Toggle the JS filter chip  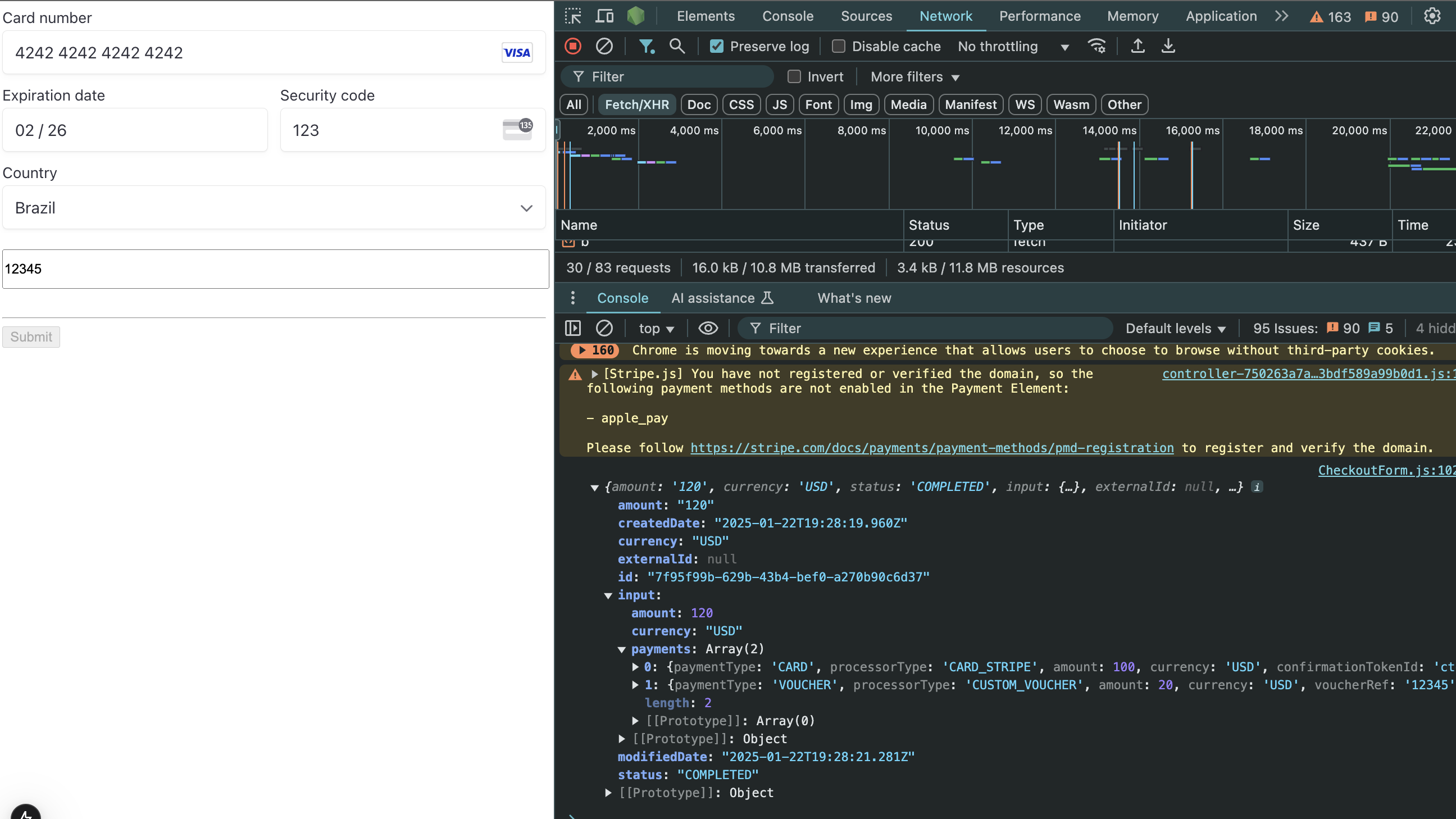[780, 104]
